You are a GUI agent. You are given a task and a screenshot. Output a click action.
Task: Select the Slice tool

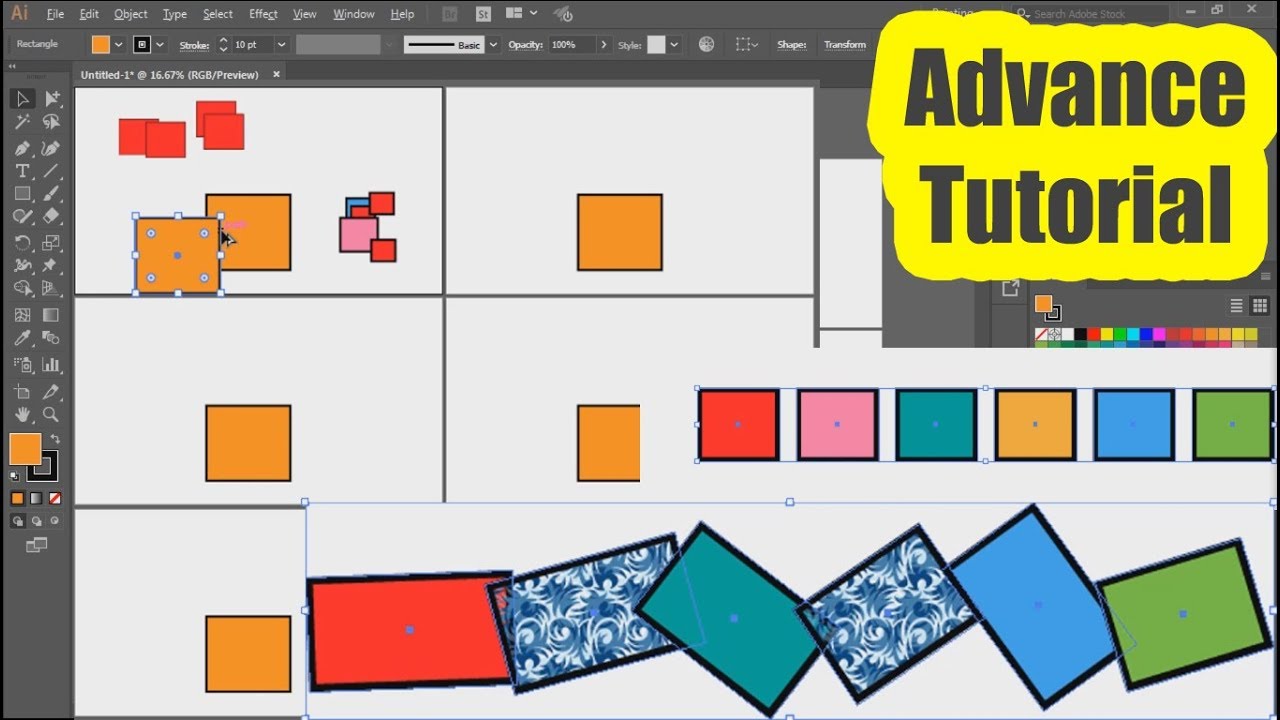coord(52,392)
